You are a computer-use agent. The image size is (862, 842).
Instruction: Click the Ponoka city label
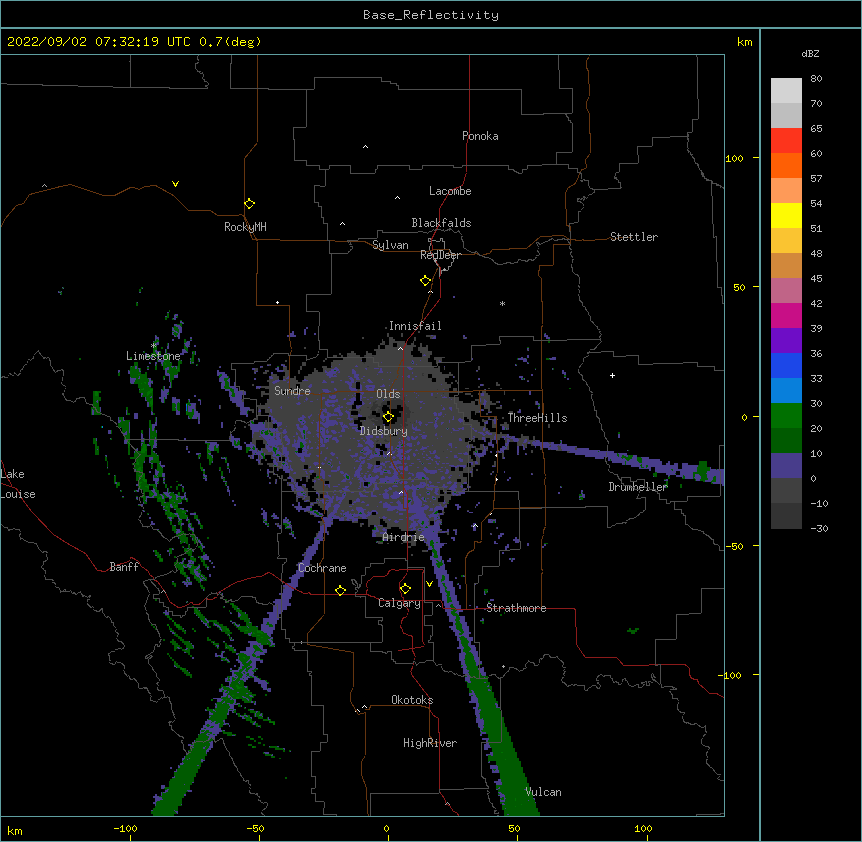[x=480, y=136]
